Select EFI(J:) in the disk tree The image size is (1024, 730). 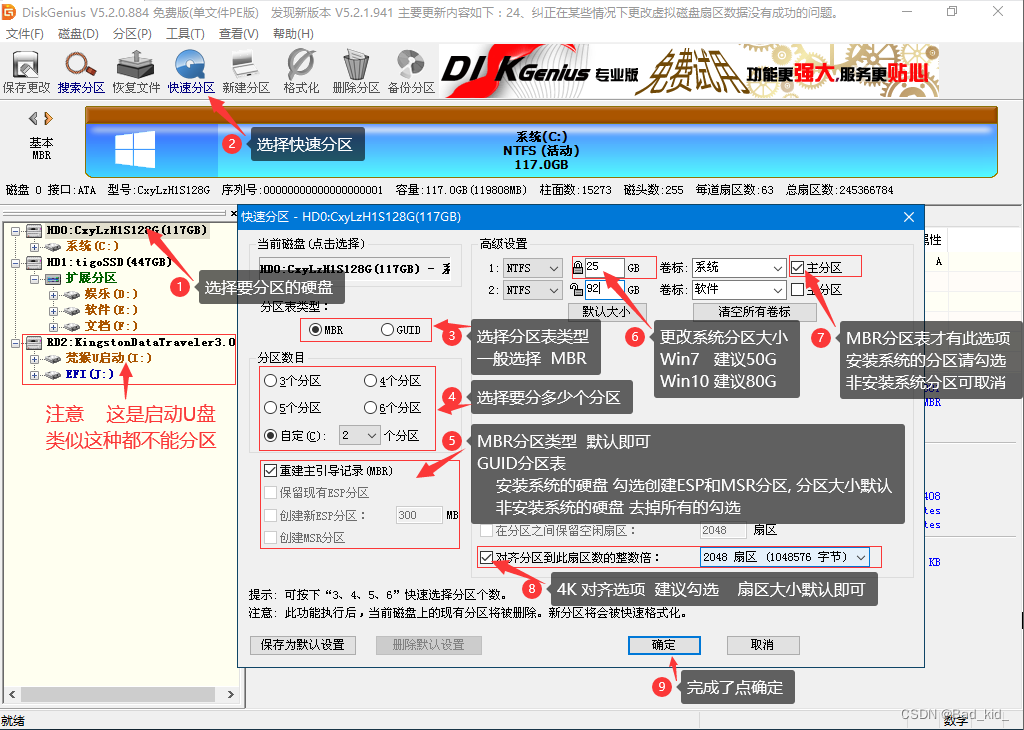pos(89,374)
